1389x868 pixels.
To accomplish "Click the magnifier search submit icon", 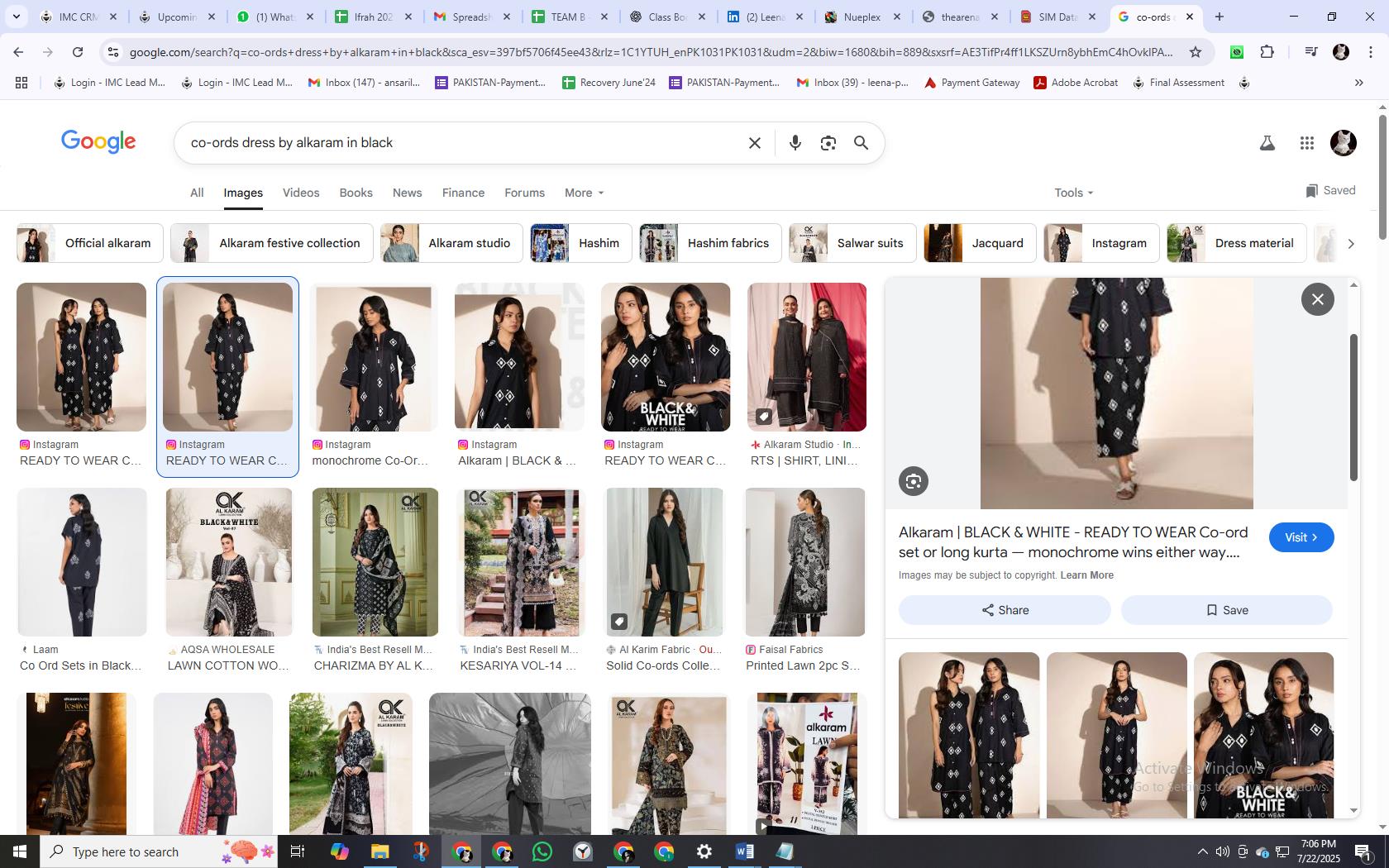I will [x=861, y=143].
